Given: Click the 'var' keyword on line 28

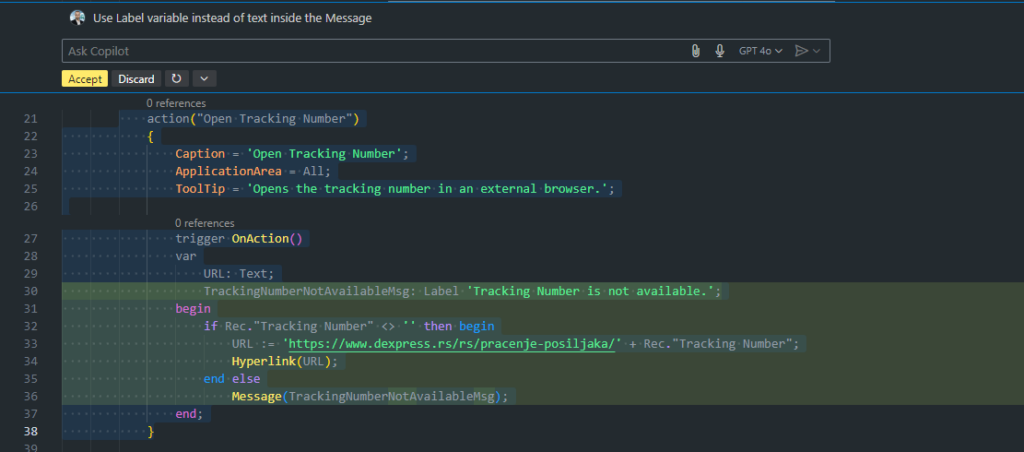Looking at the screenshot, I should [x=185, y=256].
